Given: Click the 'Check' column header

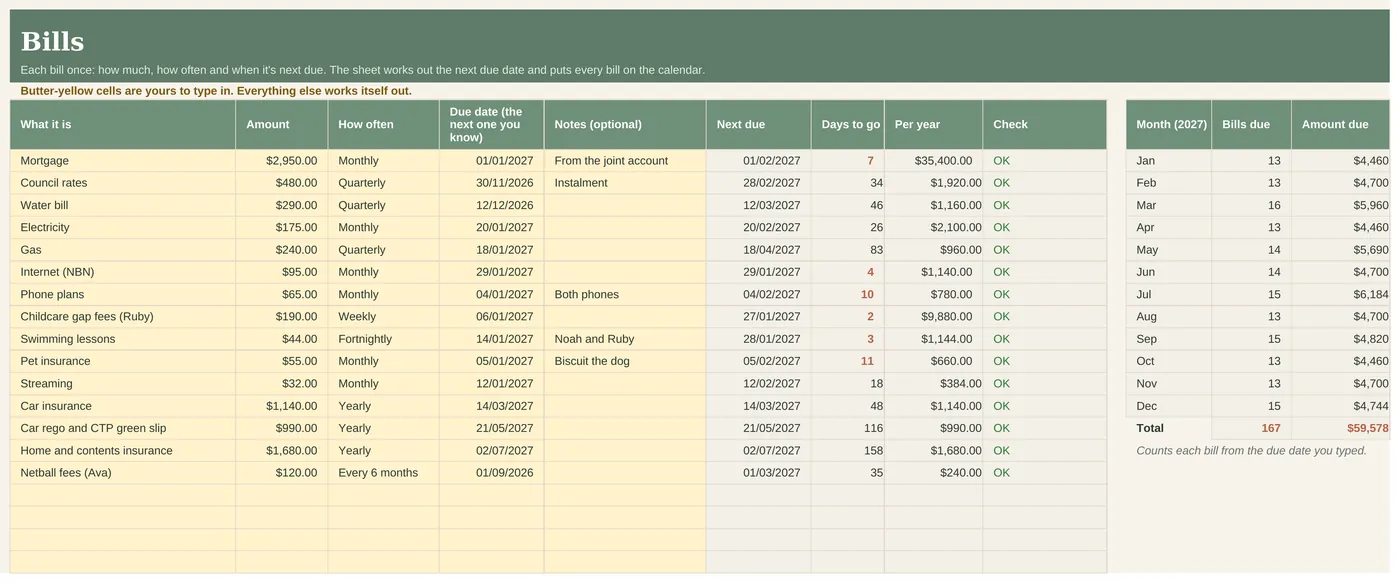Looking at the screenshot, I should pos(1044,125).
